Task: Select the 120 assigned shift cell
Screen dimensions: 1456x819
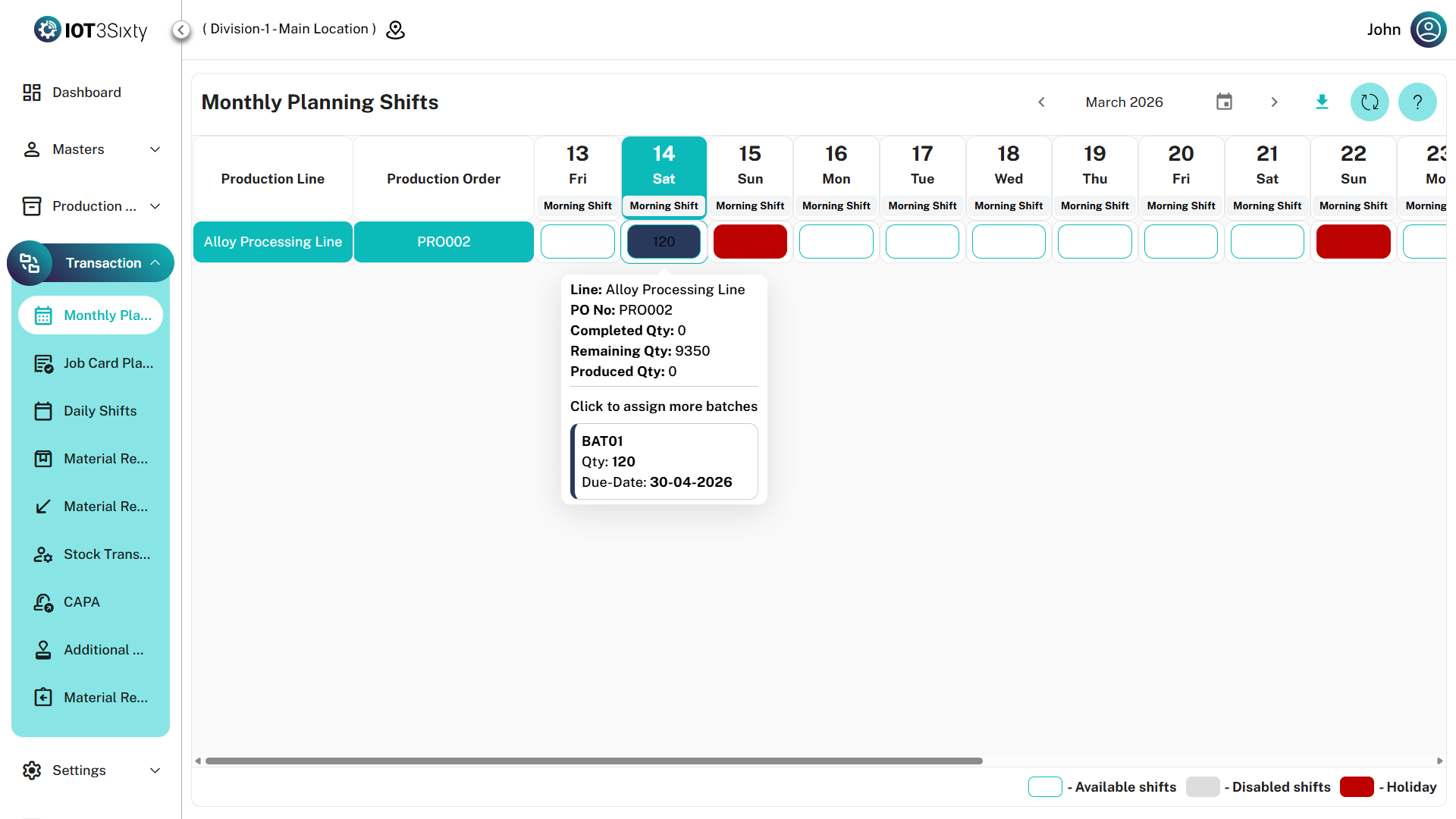Action: click(664, 242)
